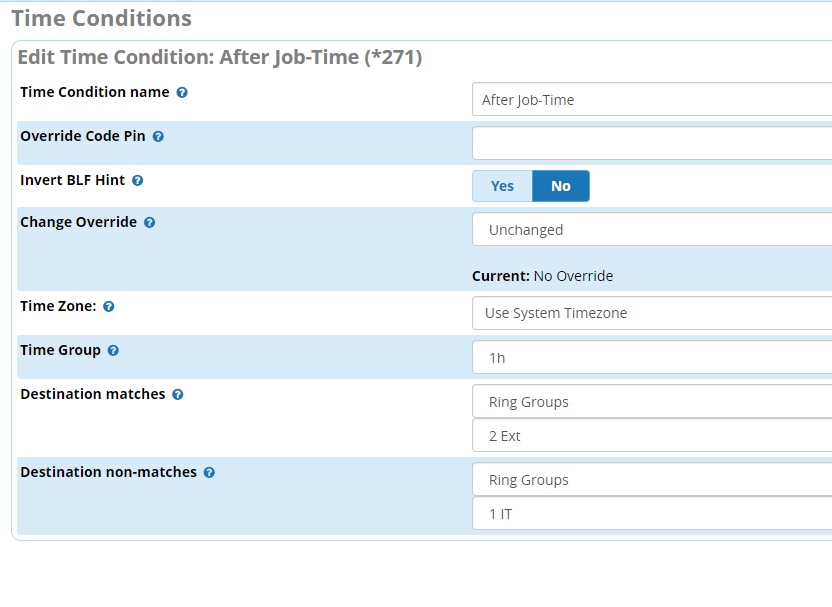Open the 1 IT destination dropdown
Viewport: 832px width, 607px height.
(650, 514)
